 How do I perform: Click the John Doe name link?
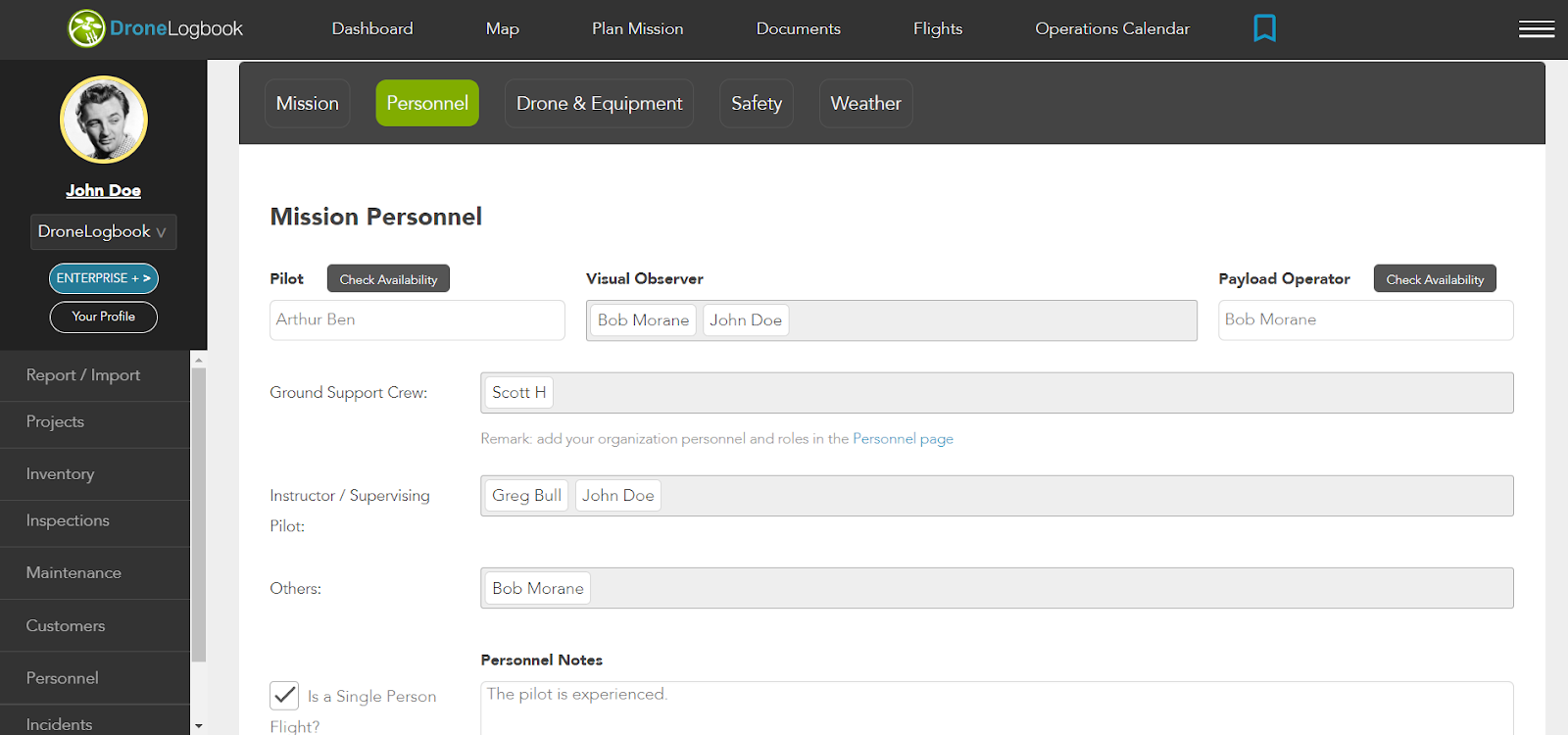[x=104, y=190]
